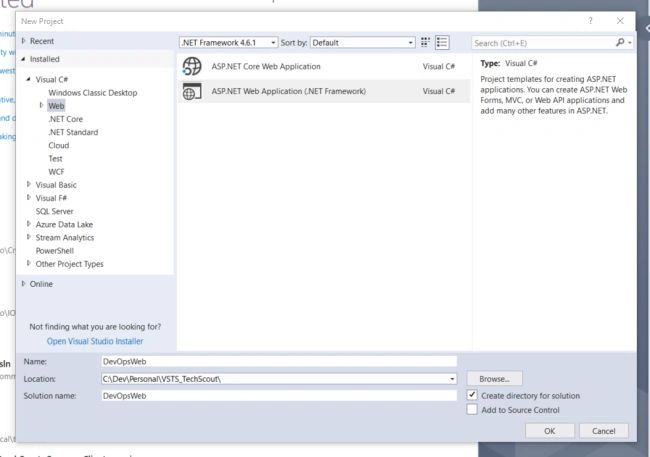Expand the Recent section

24,41
